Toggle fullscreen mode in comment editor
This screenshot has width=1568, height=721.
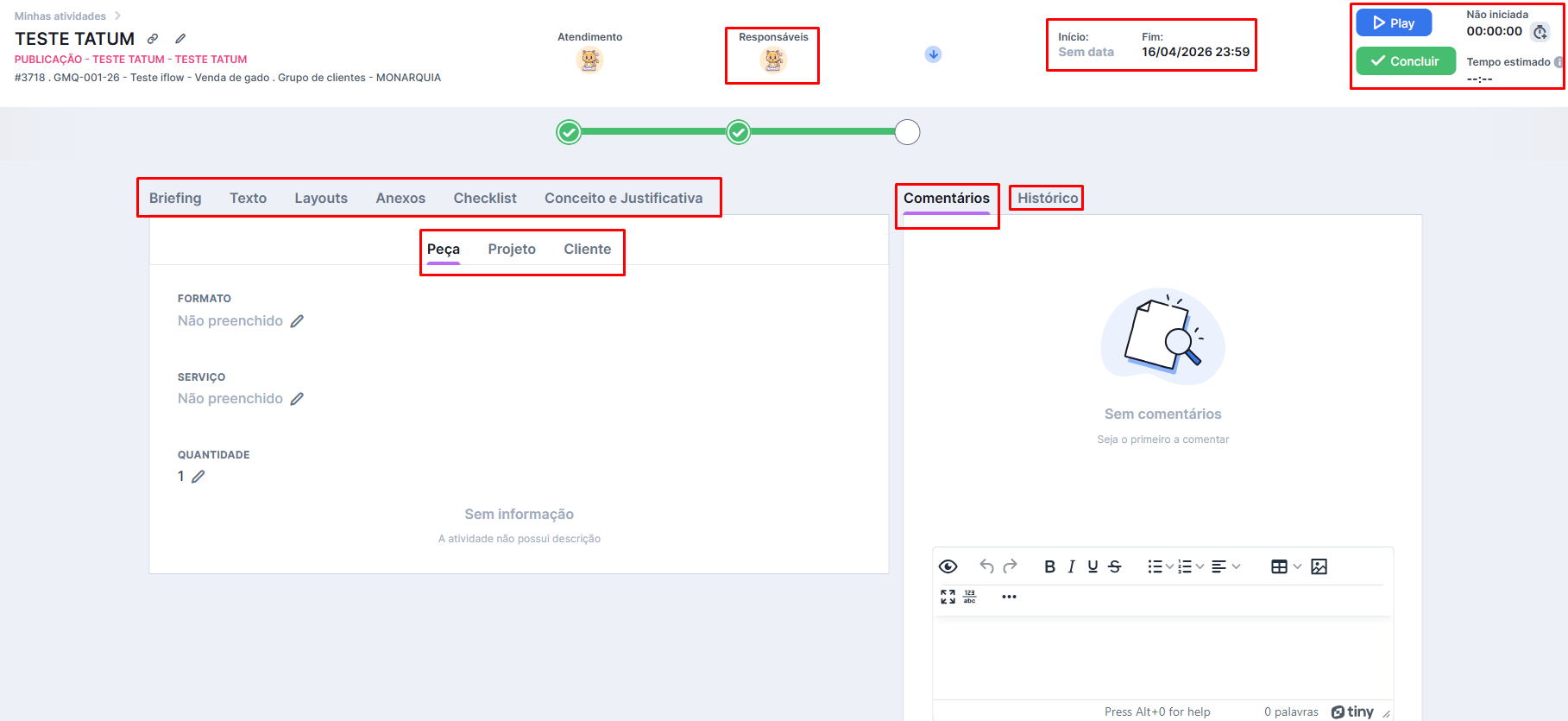coord(948,597)
